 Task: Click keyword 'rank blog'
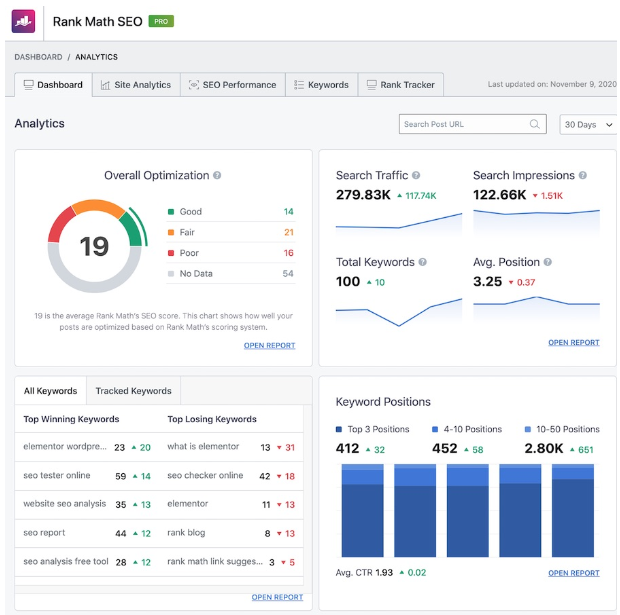tap(186, 533)
